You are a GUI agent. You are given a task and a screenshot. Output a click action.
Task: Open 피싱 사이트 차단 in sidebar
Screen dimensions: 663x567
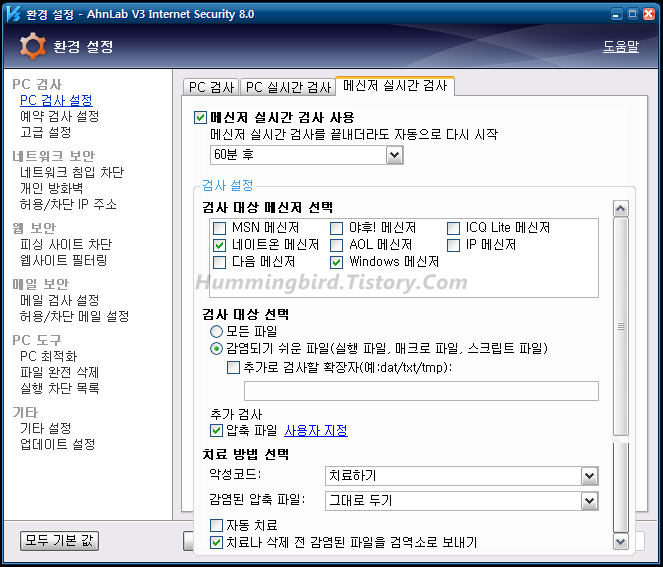tap(66, 244)
